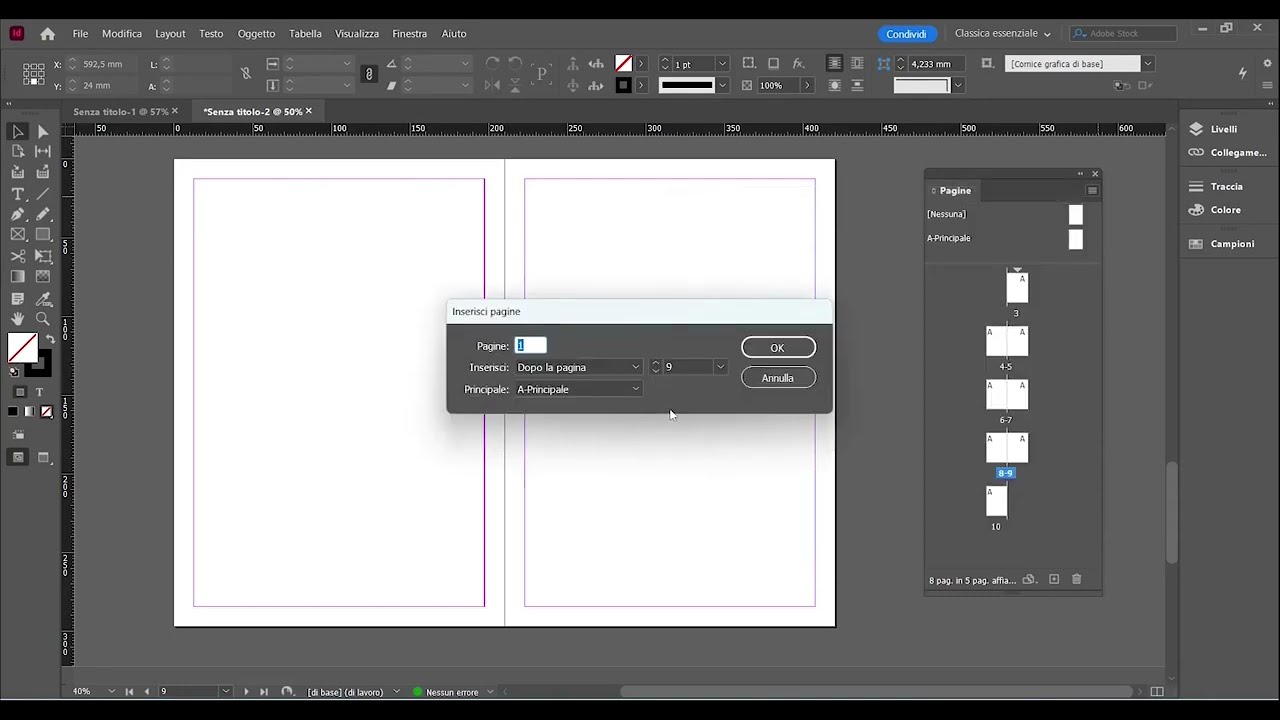The width and height of the screenshot is (1280, 720).
Task: Click the Home icon
Action: 47,34
